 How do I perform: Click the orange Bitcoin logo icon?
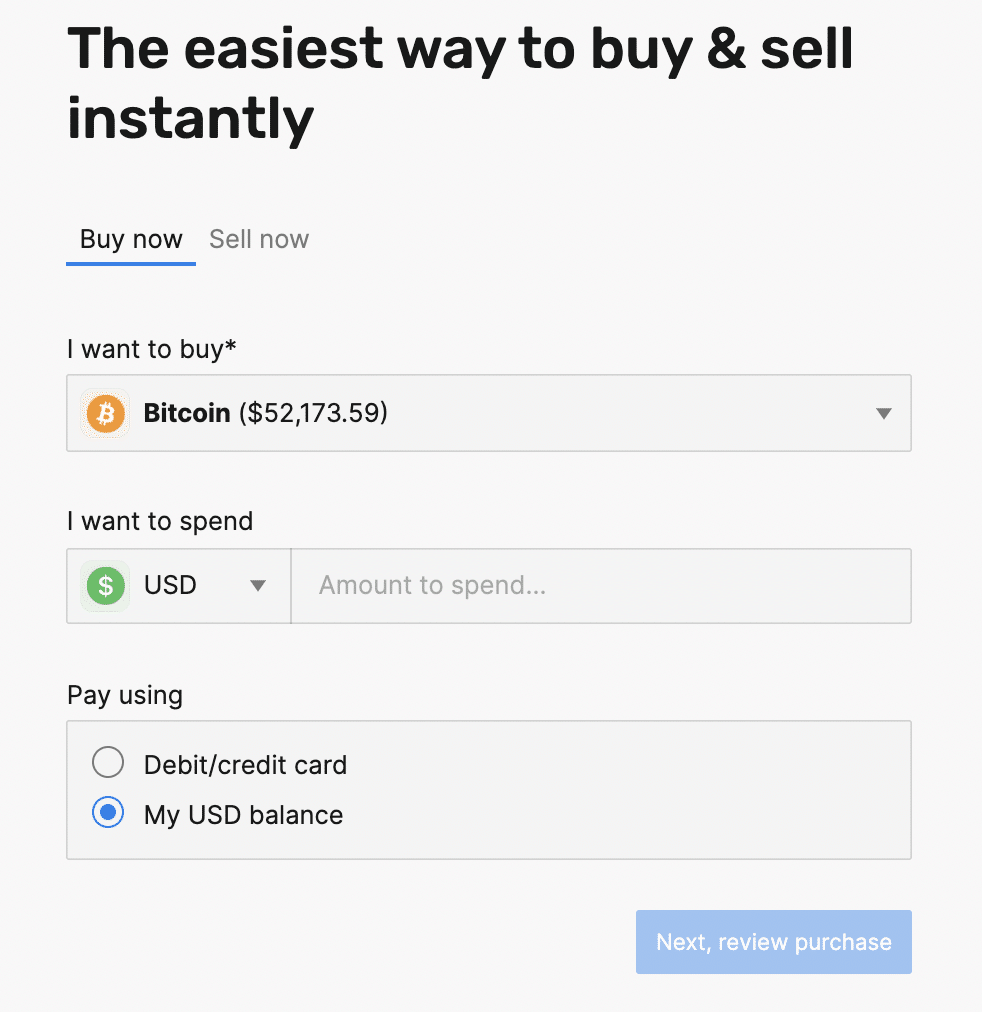105,413
